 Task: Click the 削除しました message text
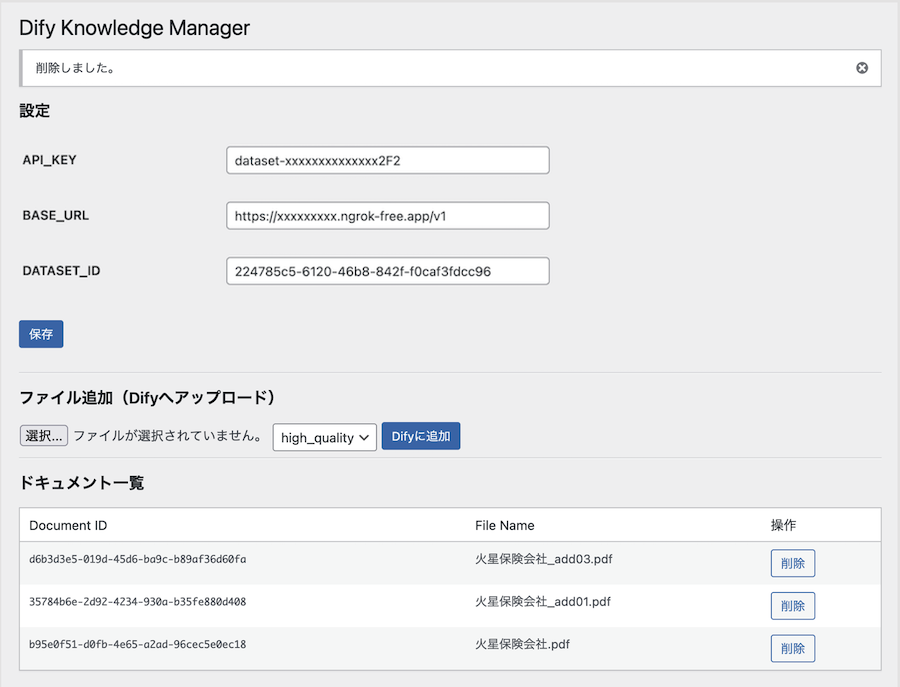pyautogui.click(x=75, y=68)
